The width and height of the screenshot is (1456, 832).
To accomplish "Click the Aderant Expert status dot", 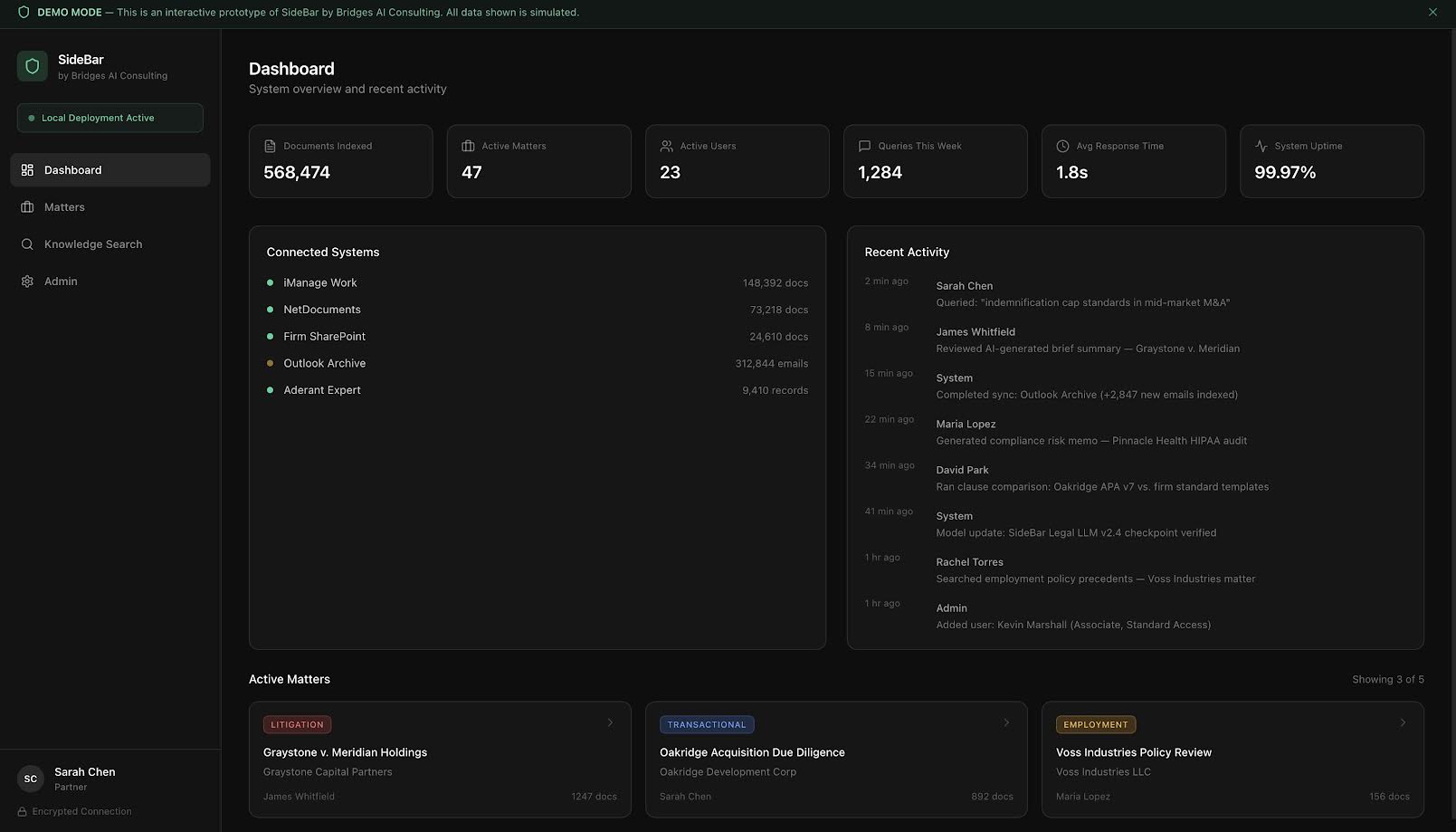I will tap(270, 390).
